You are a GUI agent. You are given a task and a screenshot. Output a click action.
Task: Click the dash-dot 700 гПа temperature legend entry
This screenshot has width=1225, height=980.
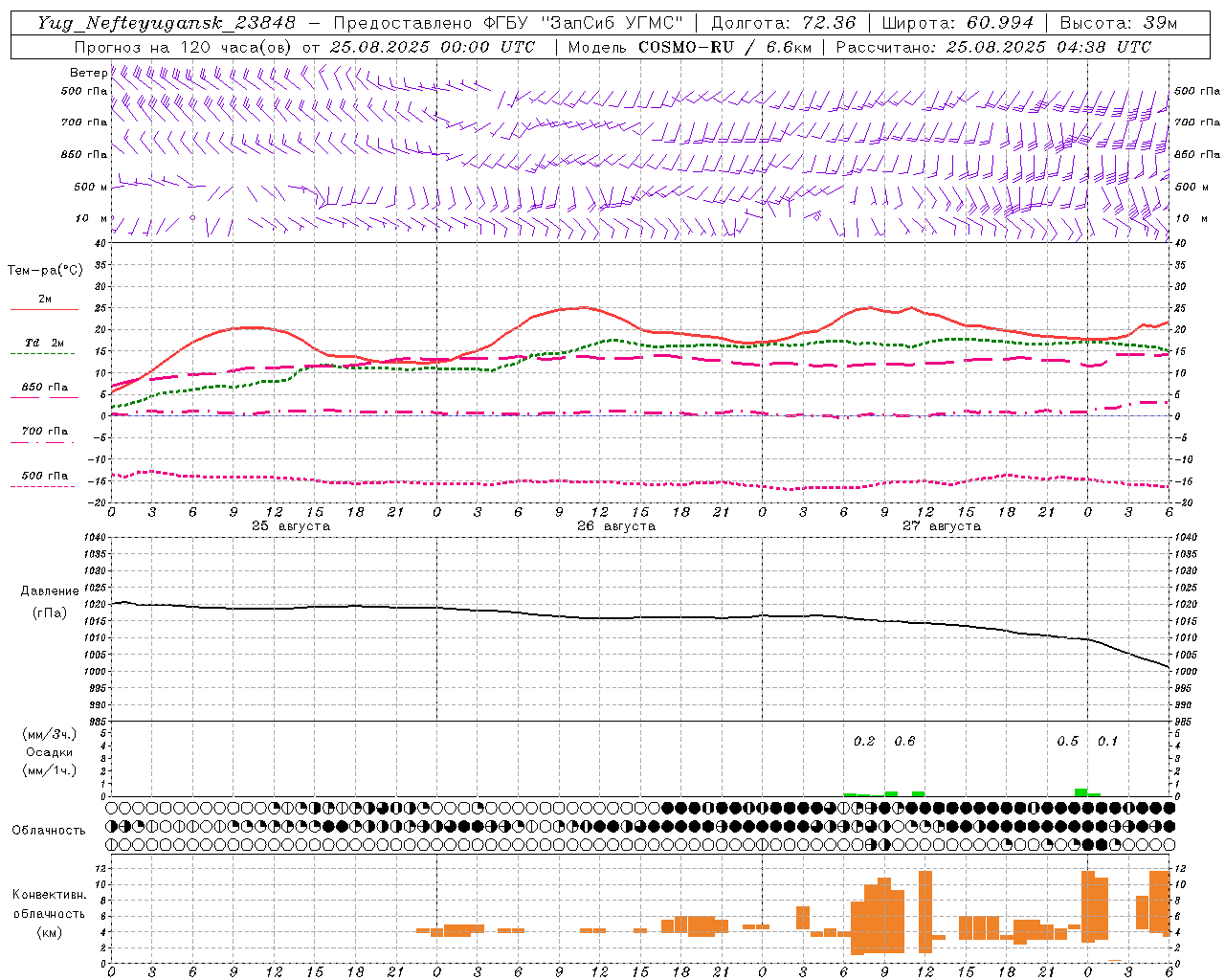[x=44, y=432]
